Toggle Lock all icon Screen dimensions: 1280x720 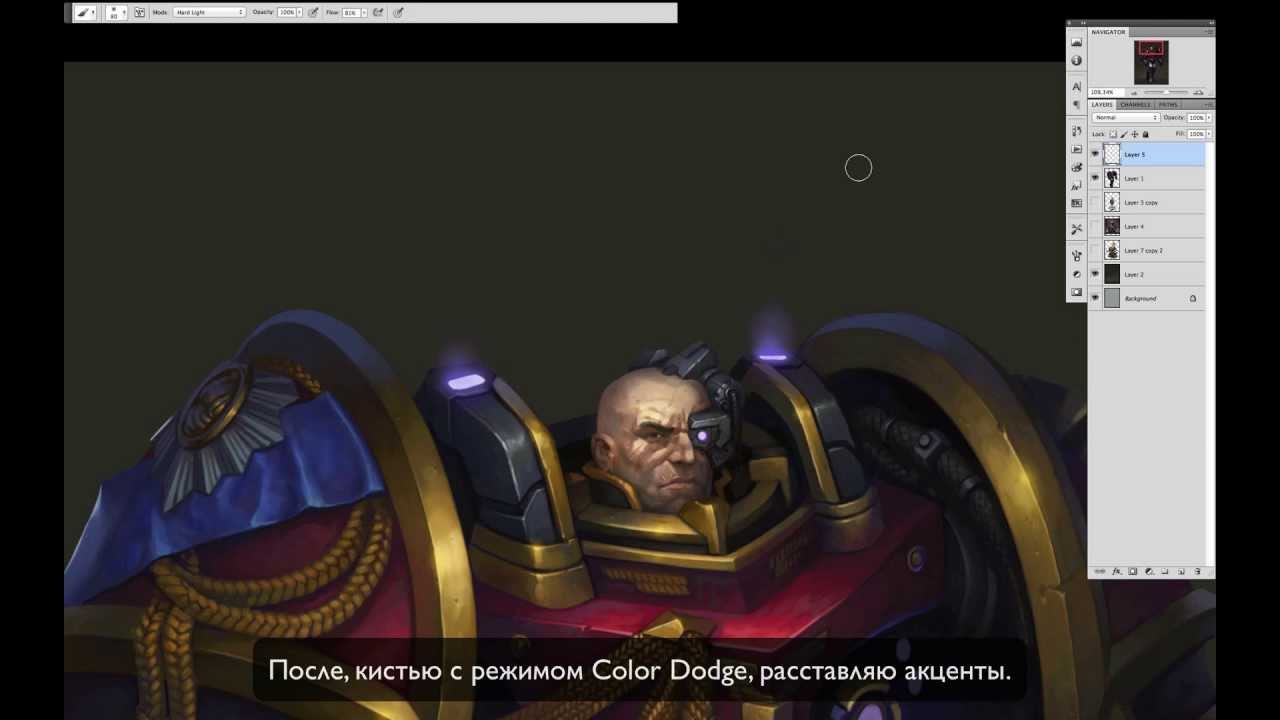(1146, 134)
